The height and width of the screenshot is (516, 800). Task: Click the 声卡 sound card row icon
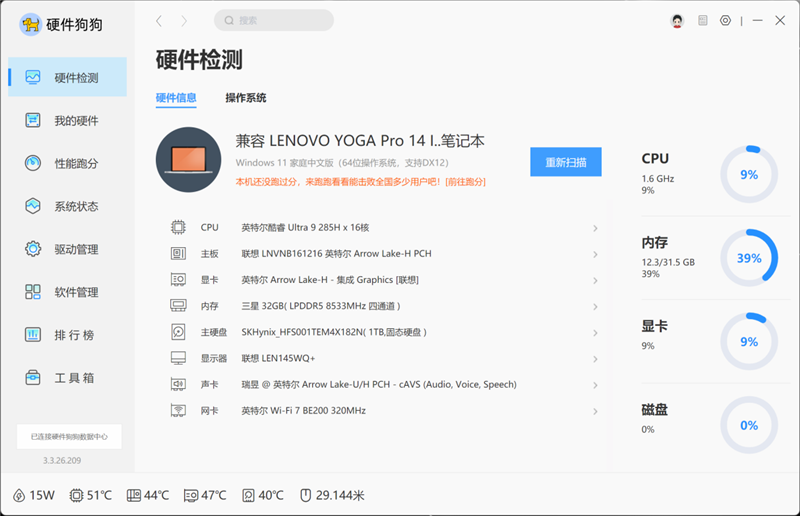tap(178, 384)
